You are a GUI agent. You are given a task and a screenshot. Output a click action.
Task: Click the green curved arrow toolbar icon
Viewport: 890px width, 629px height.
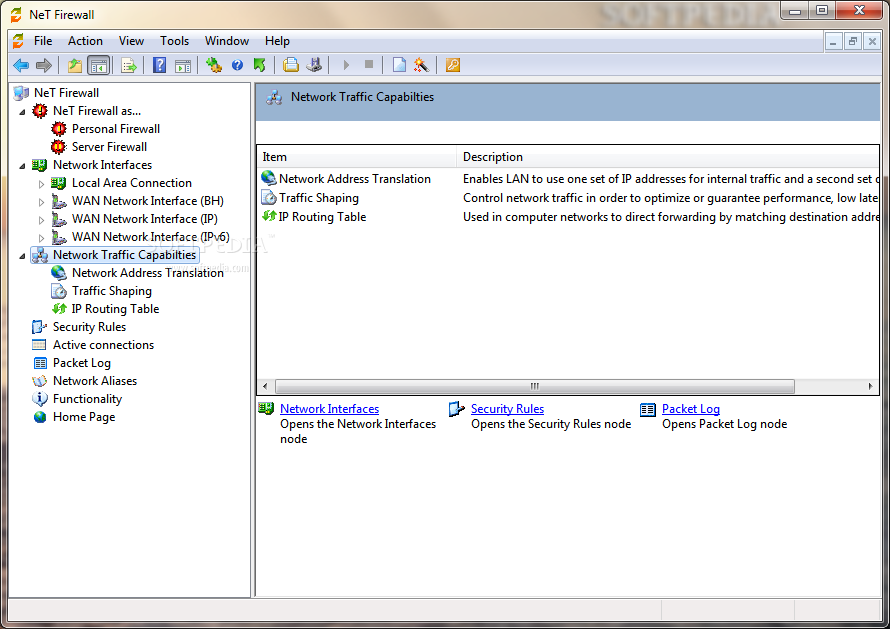click(260, 65)
